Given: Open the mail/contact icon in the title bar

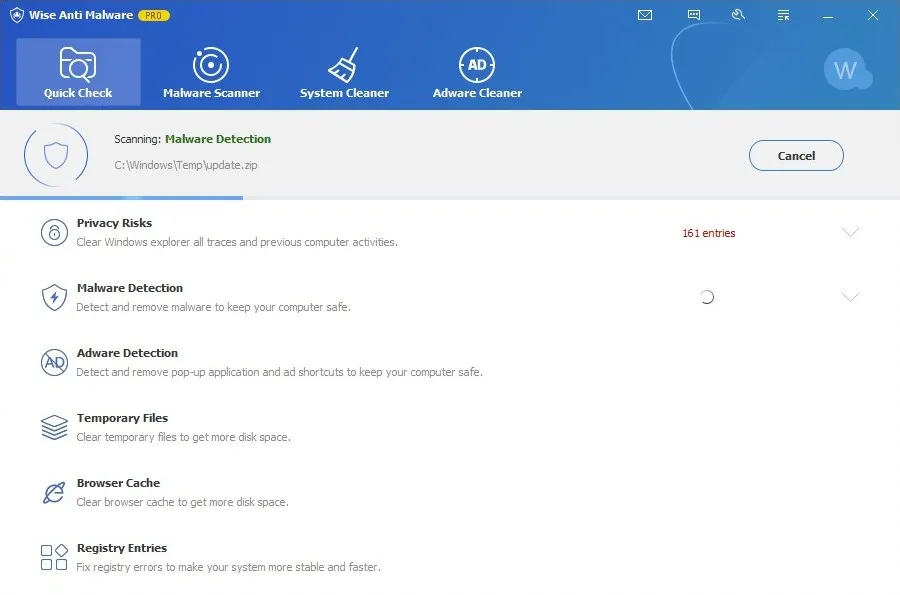Looking at the screenshot, I should click(645, 15).
